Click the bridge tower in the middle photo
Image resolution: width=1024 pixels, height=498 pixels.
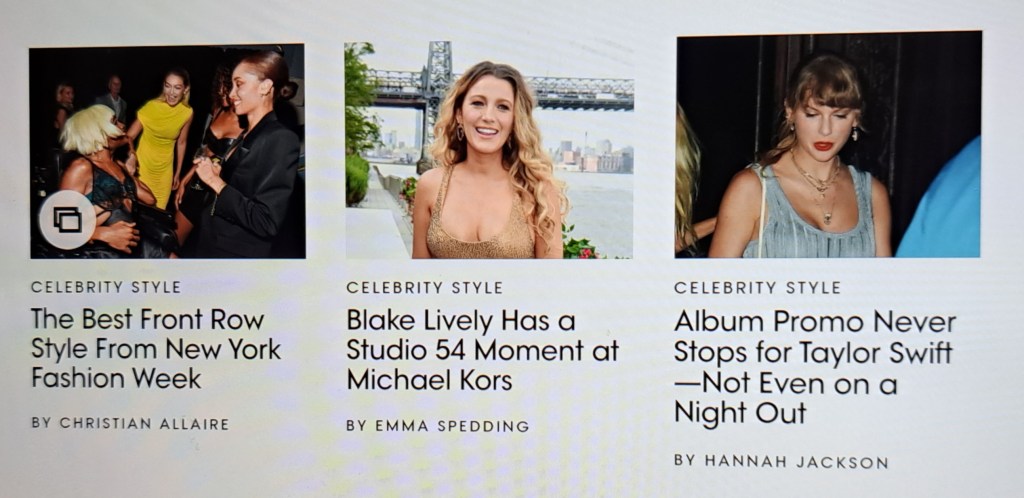click(437, 85)
